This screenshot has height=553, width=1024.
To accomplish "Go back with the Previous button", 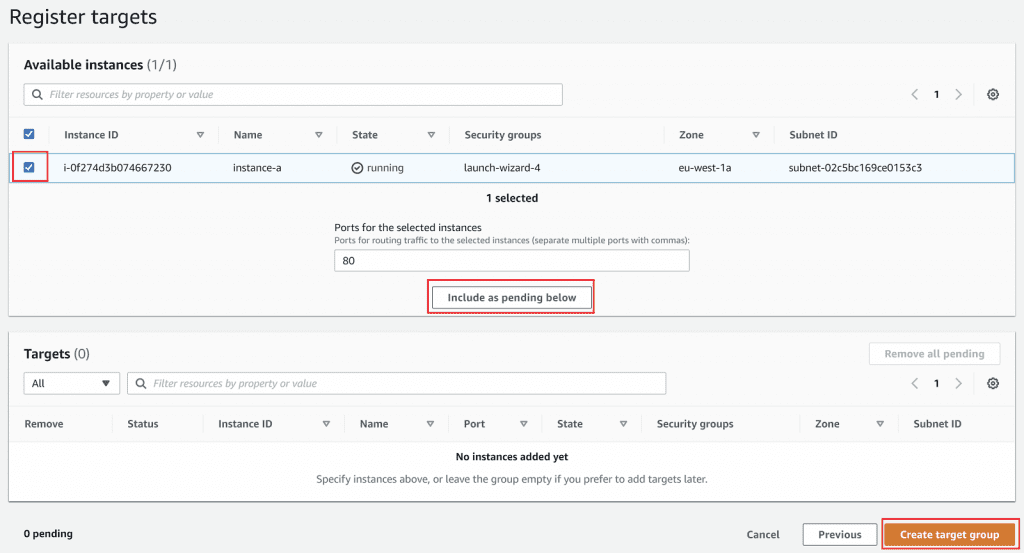I will [839, 534].
